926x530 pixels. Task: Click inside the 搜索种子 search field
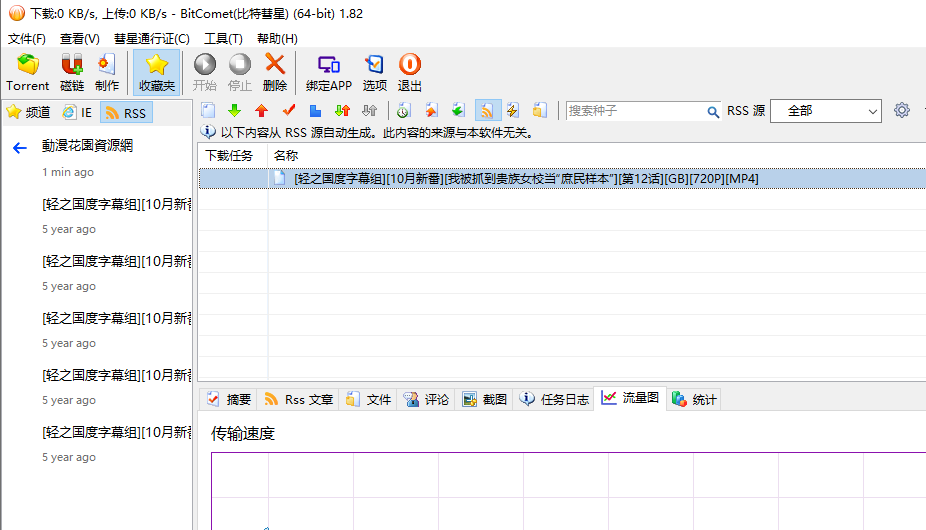tap(635, 111)
